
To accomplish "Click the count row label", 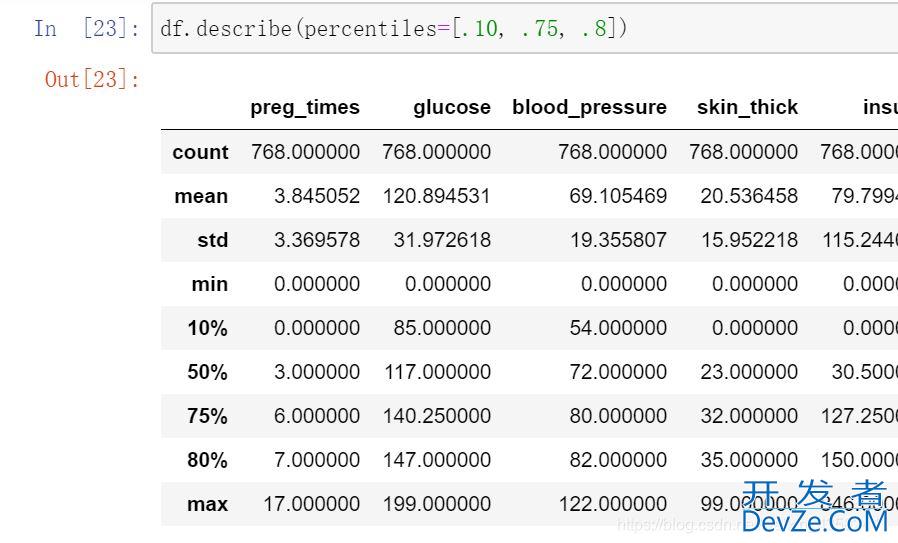I will (200, 152).
